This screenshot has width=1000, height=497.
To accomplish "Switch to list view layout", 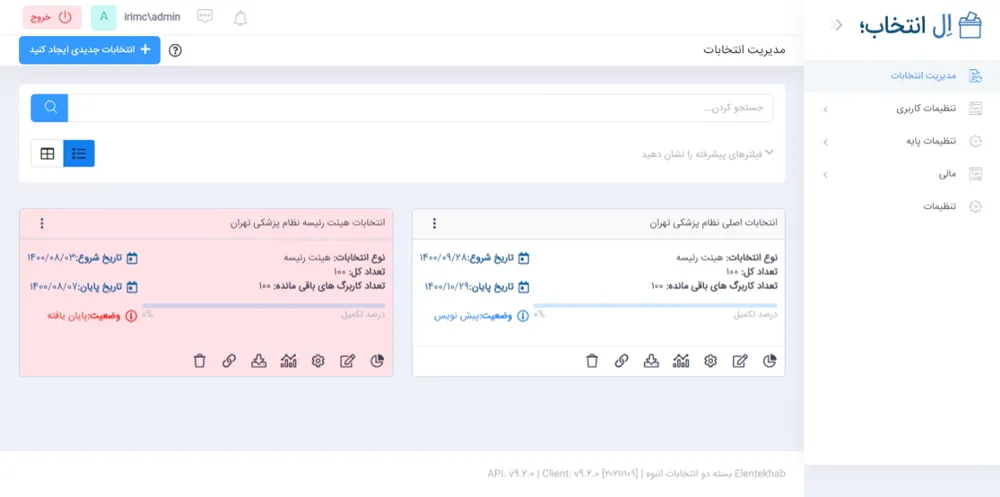I will [x=79, y=153].
